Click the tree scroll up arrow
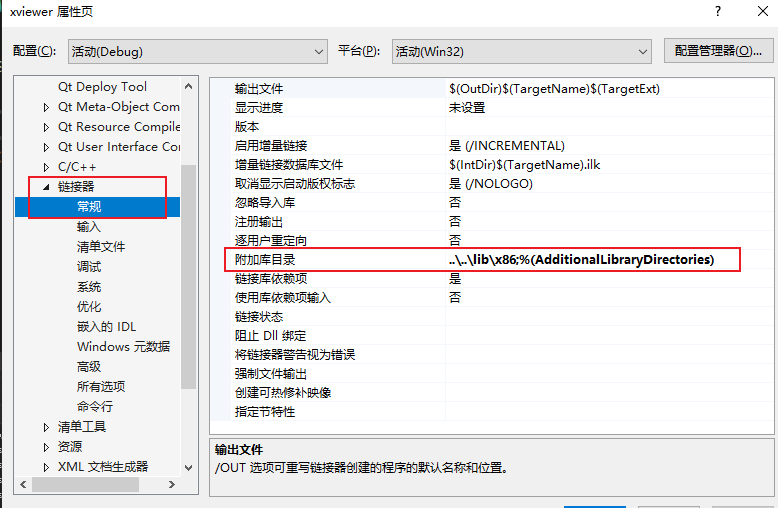Screen dimensions: 778x508 pyautogui.click(x=189, y=86)
